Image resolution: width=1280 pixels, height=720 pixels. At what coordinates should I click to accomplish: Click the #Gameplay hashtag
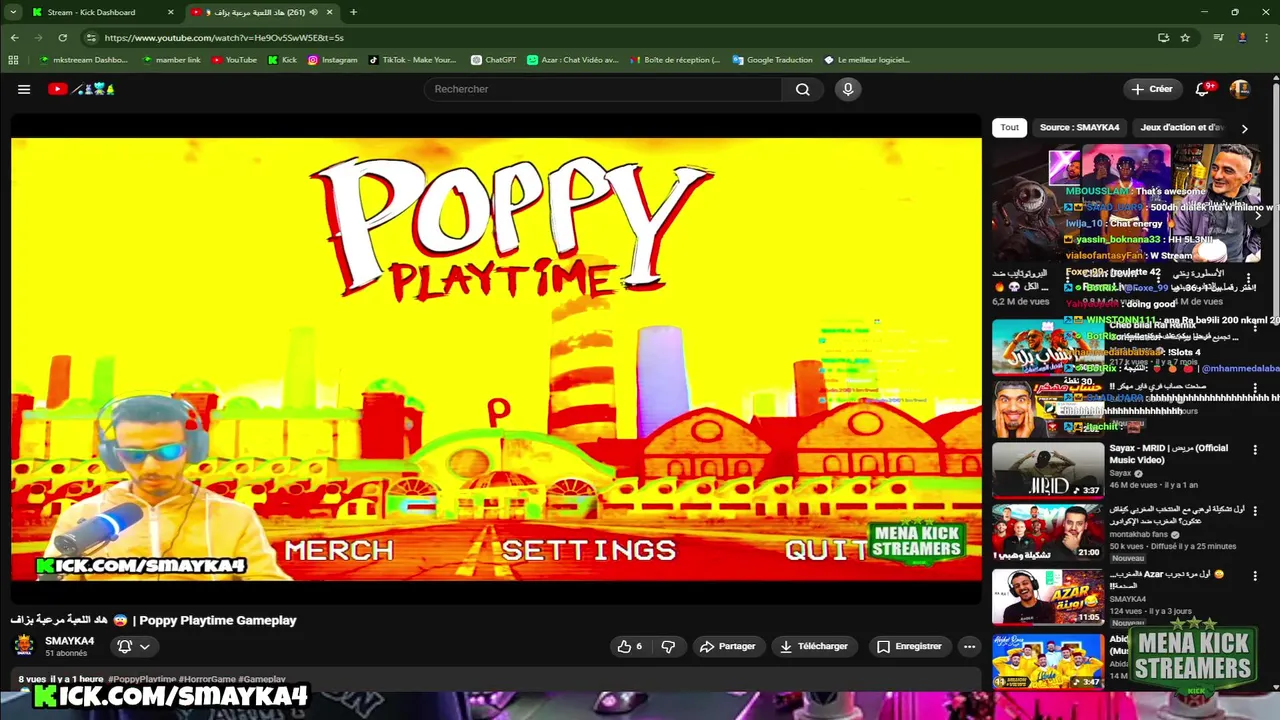[262, 679]
